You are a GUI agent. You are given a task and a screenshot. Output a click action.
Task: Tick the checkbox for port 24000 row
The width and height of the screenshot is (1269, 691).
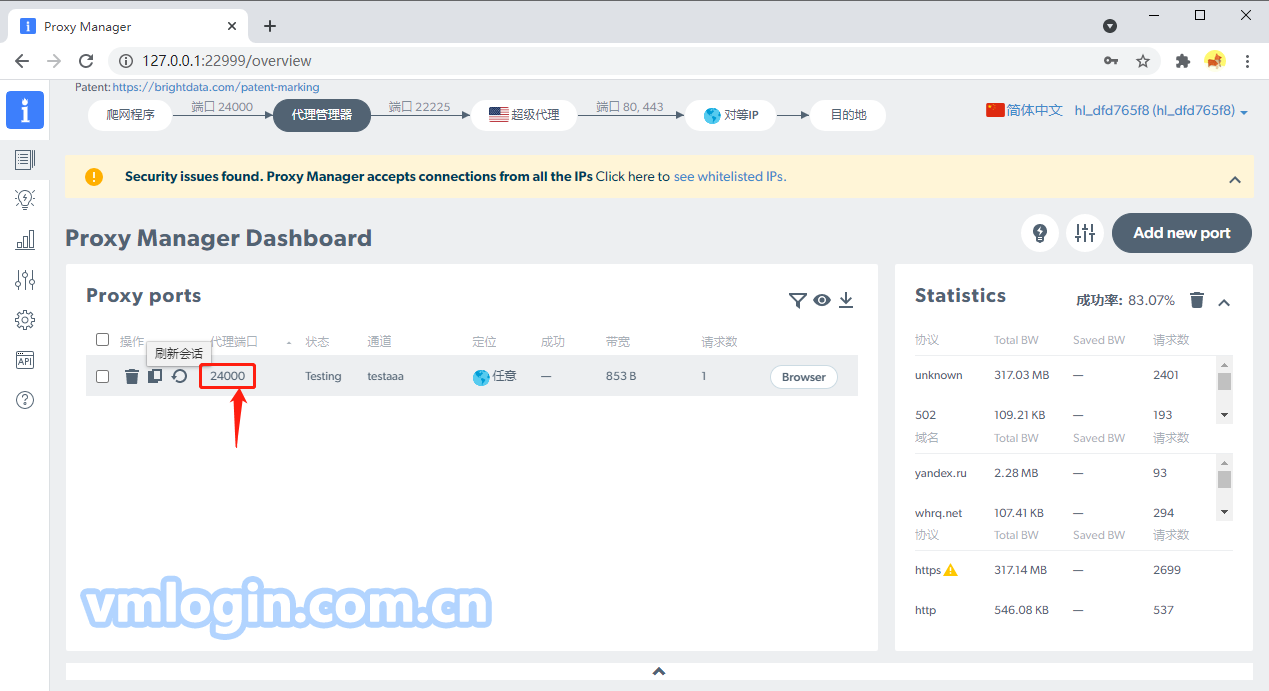102,377
